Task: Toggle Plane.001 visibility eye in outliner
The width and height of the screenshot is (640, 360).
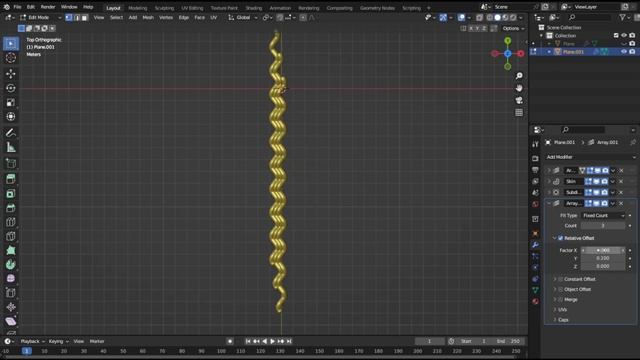Action: click(x=624, y=52)
